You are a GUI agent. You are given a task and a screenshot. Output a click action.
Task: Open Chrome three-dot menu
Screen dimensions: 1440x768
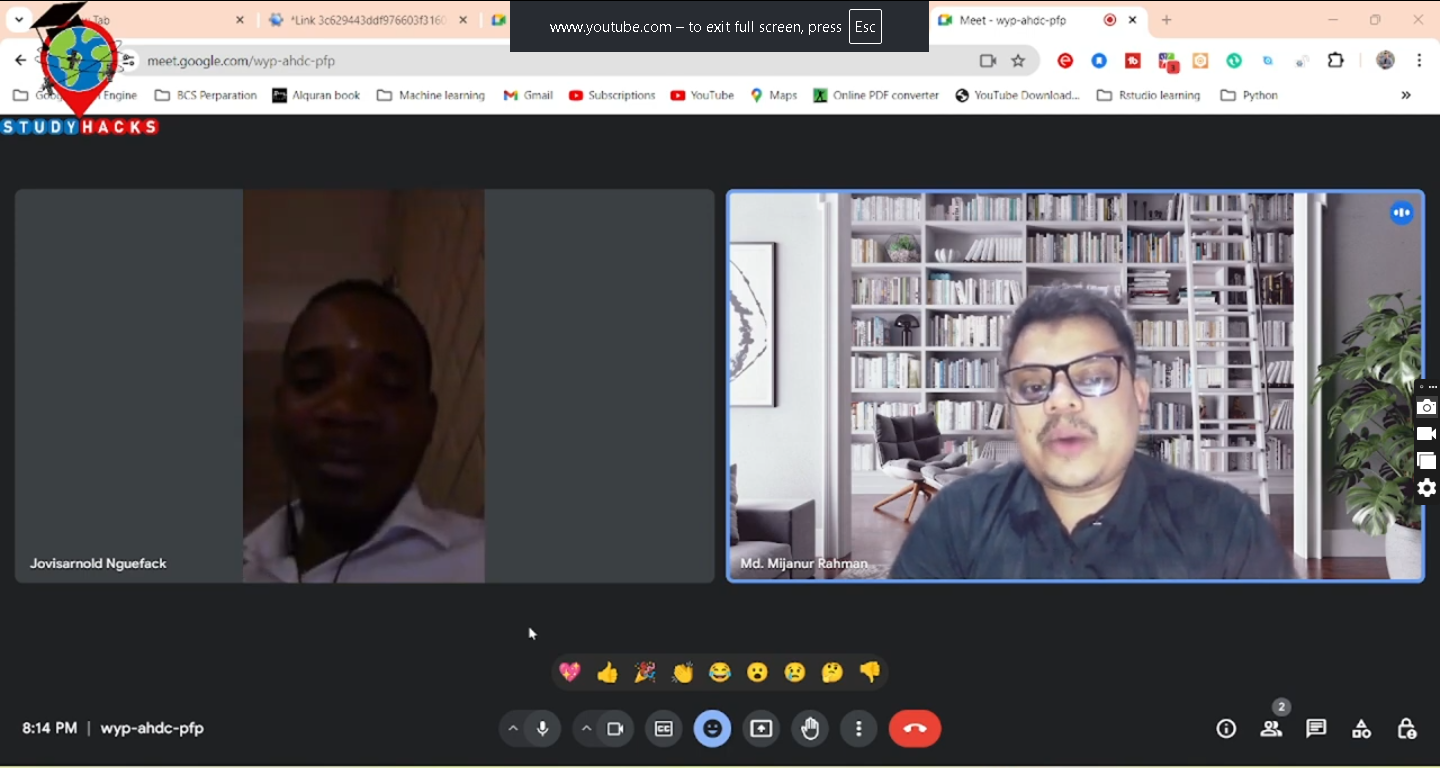point(1419,61)
